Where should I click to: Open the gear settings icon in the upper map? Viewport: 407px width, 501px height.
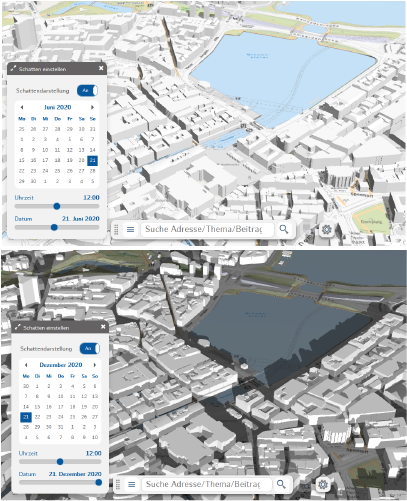(326, 229)
